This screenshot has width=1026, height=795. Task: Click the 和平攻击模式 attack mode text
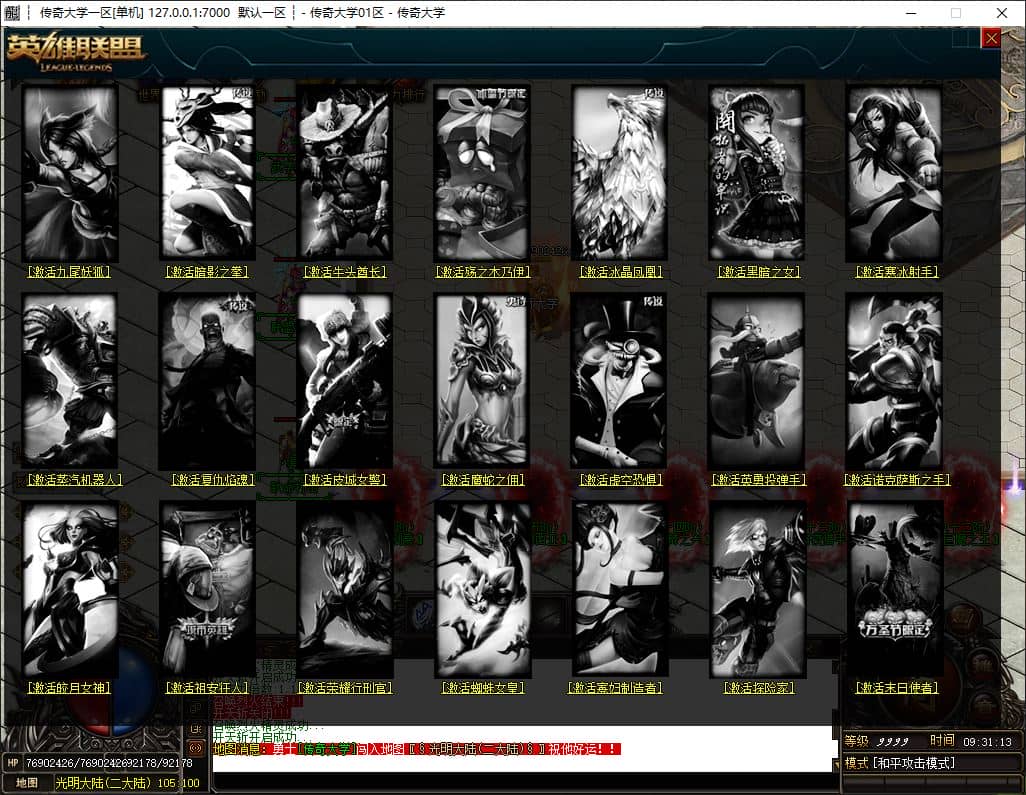point(914,763)
